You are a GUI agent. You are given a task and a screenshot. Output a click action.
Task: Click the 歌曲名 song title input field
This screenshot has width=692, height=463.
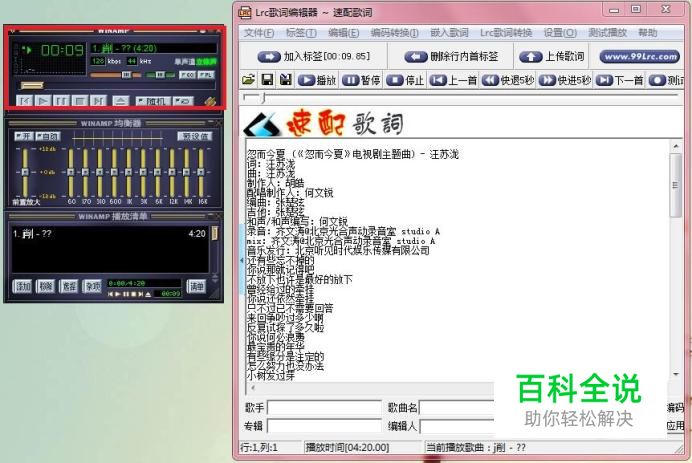pos(456,407)
